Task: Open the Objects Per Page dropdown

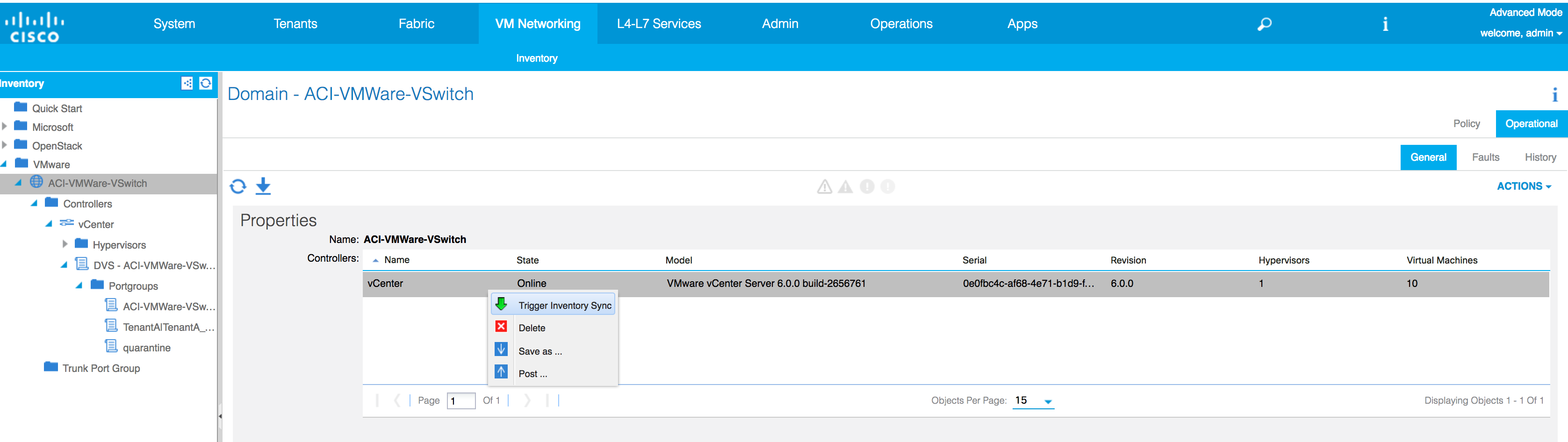Action: point(1048,401)
